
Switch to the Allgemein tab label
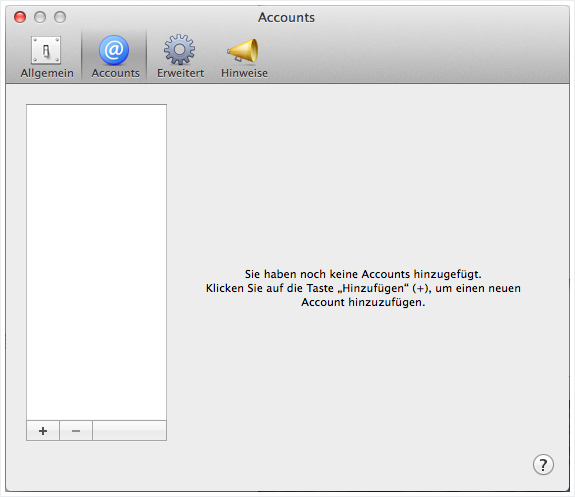click(47, 73)
